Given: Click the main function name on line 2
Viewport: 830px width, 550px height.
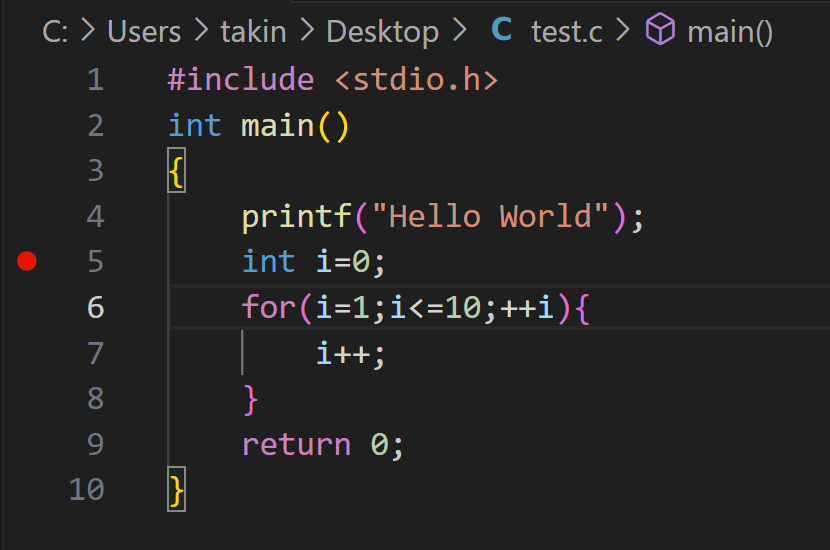Looking at the screenshot, I should click(x=277, y=126).
